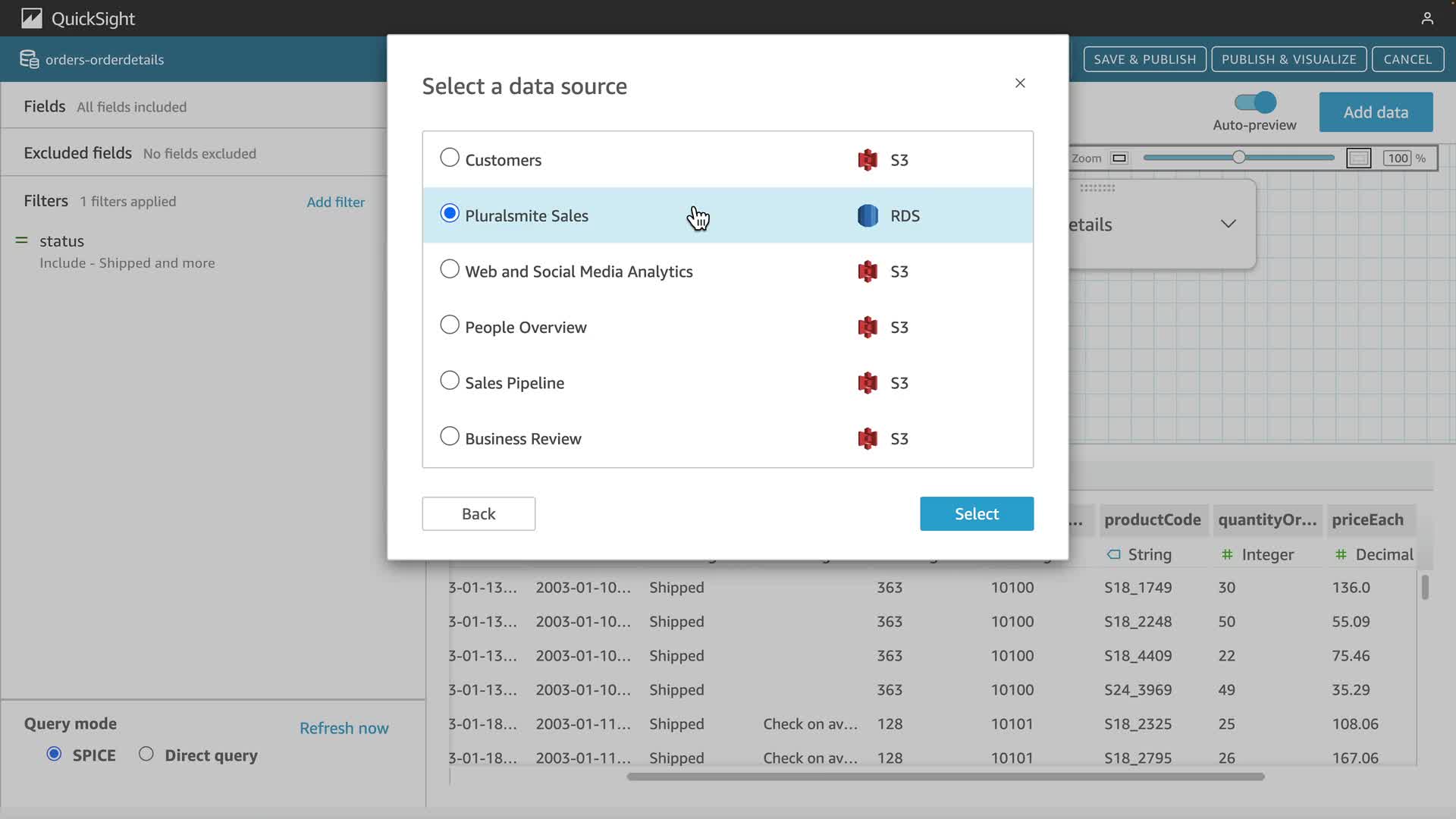Expand the data table card chevron

pyautogui.click(x=1228, y=224)
